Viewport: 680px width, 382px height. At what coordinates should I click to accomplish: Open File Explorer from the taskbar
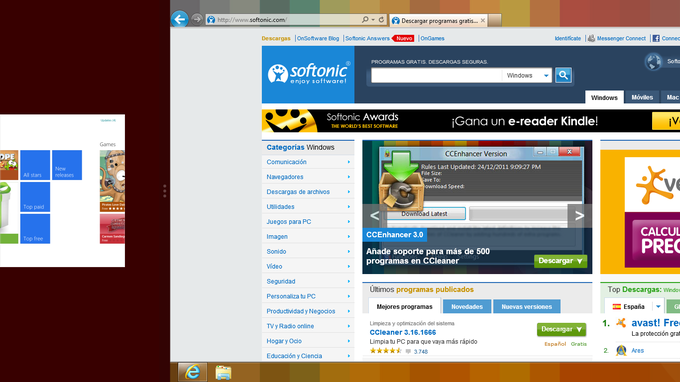[x=223, y=372]
